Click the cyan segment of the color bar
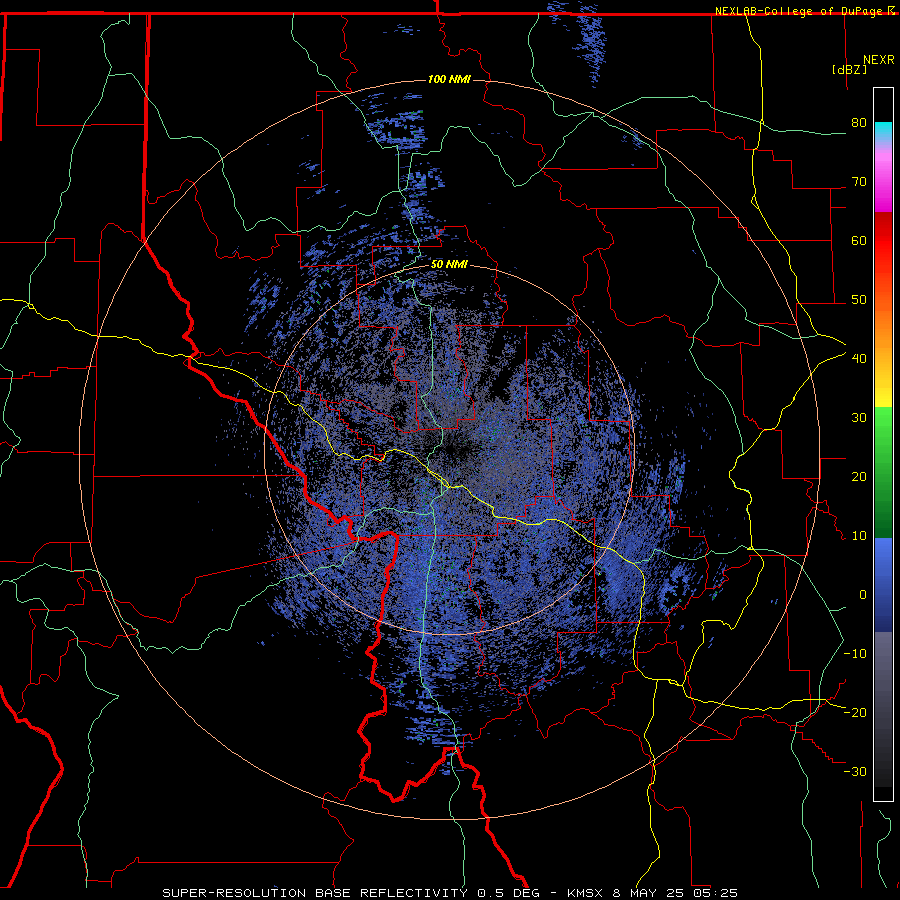900x900 pixels. (883, 131)
